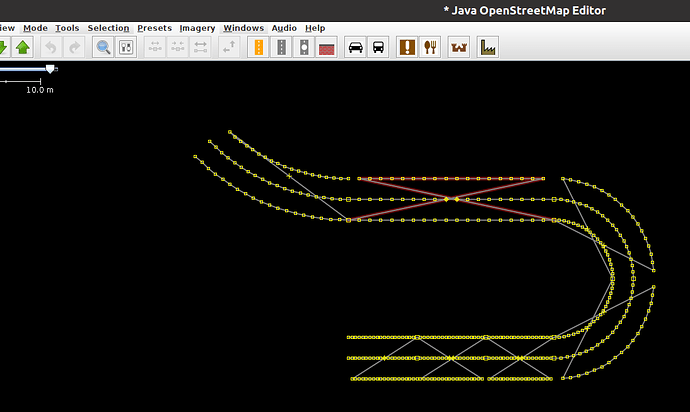Select the factory preset icon
This screenshot has height=412, width=690.
488,47
